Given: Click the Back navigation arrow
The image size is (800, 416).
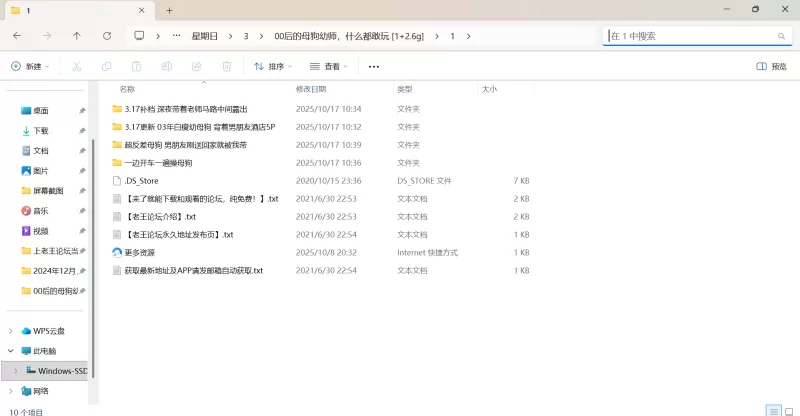Looking at the screenshot, I should pos(17,35).
